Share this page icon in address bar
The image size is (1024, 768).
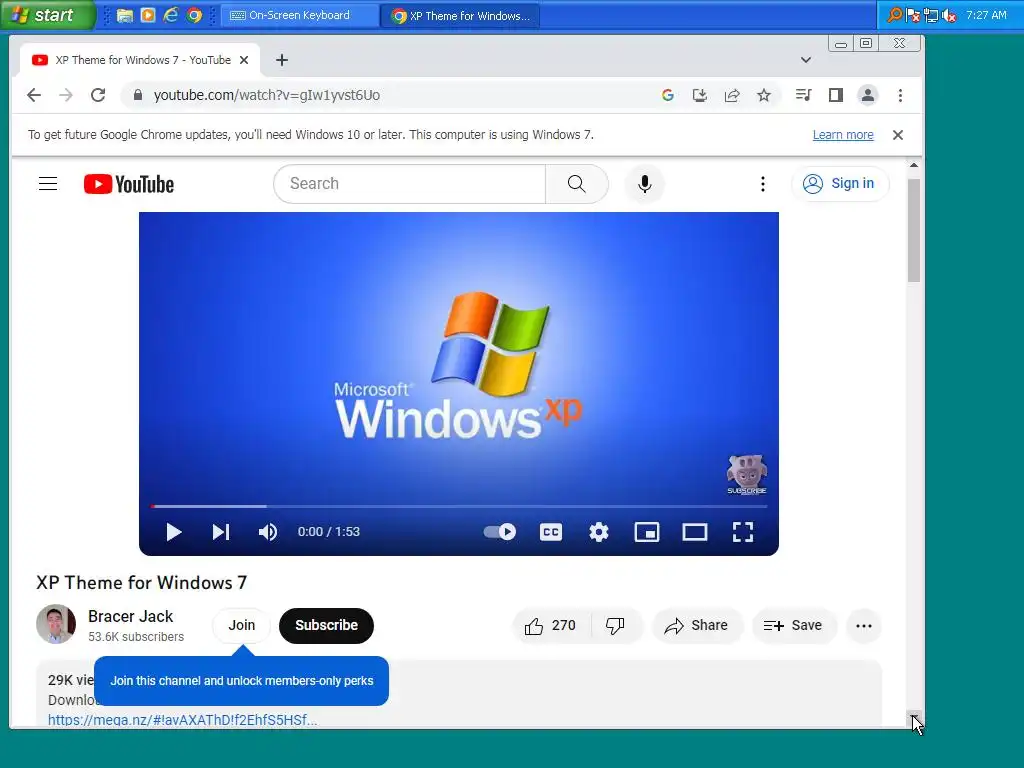point(732,95)
